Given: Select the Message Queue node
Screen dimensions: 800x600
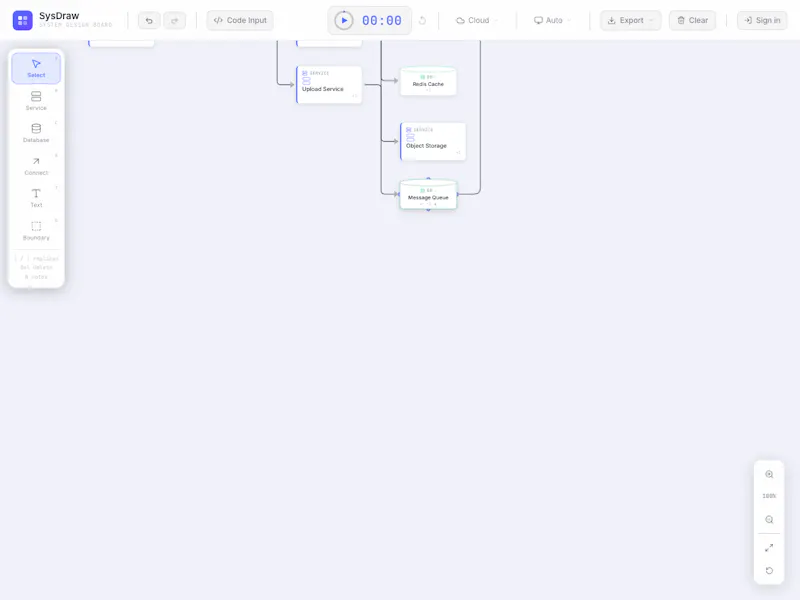Looking at the screenshot, I should pos(428,194).
